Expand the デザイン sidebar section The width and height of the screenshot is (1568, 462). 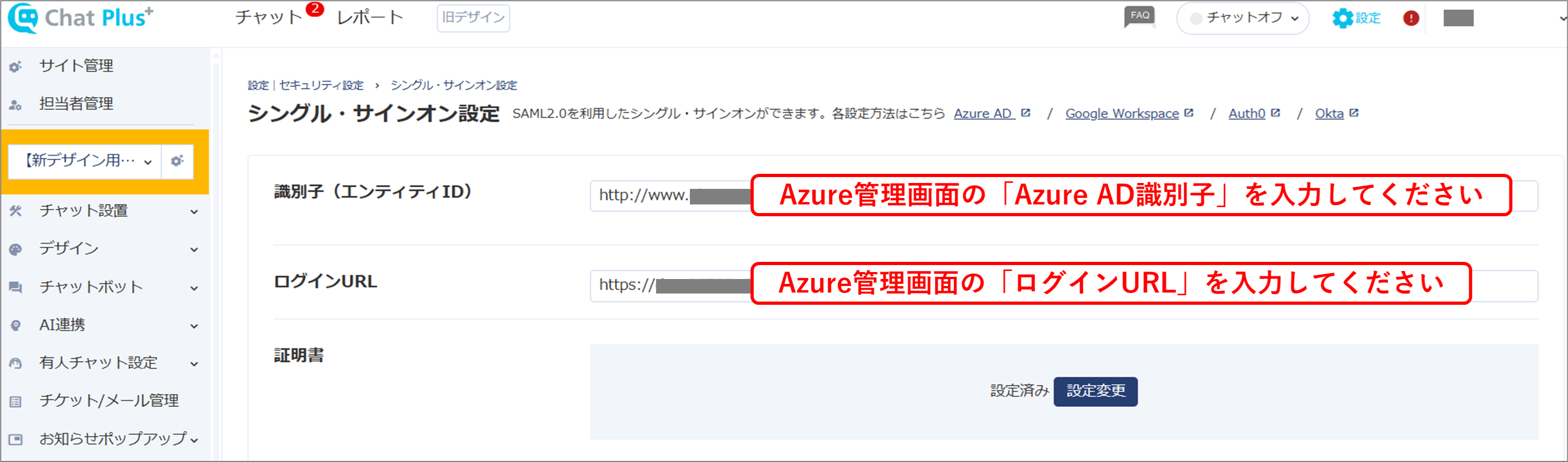point(105,248)
